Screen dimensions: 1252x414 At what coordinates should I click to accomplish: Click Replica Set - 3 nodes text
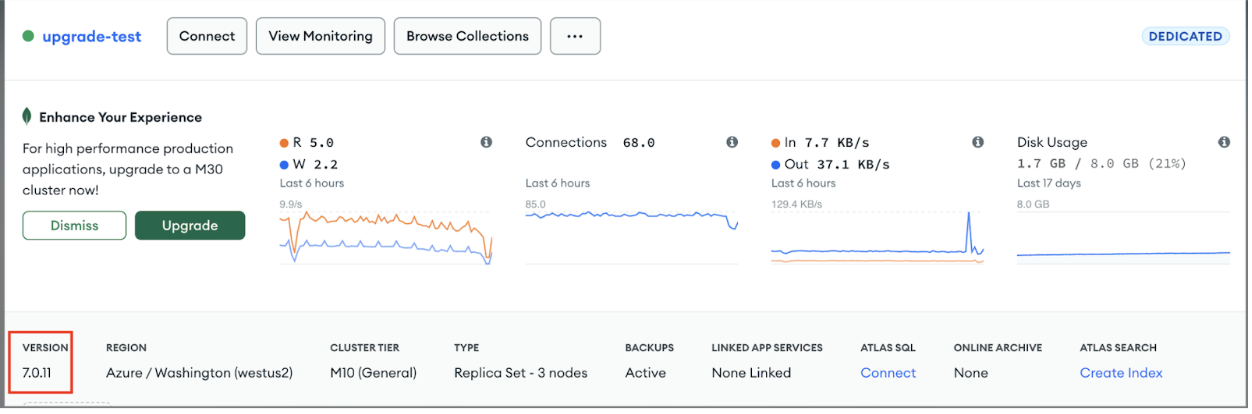point(521,373)
